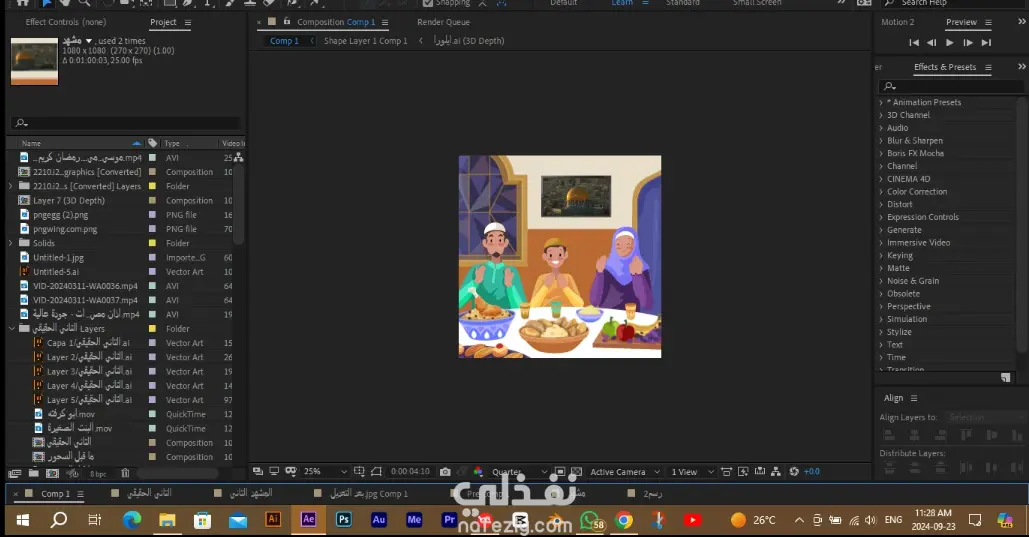Viewport: 1029px width, 537px height.
Task: Click the reset exposure icon
Action: [794, 471]
